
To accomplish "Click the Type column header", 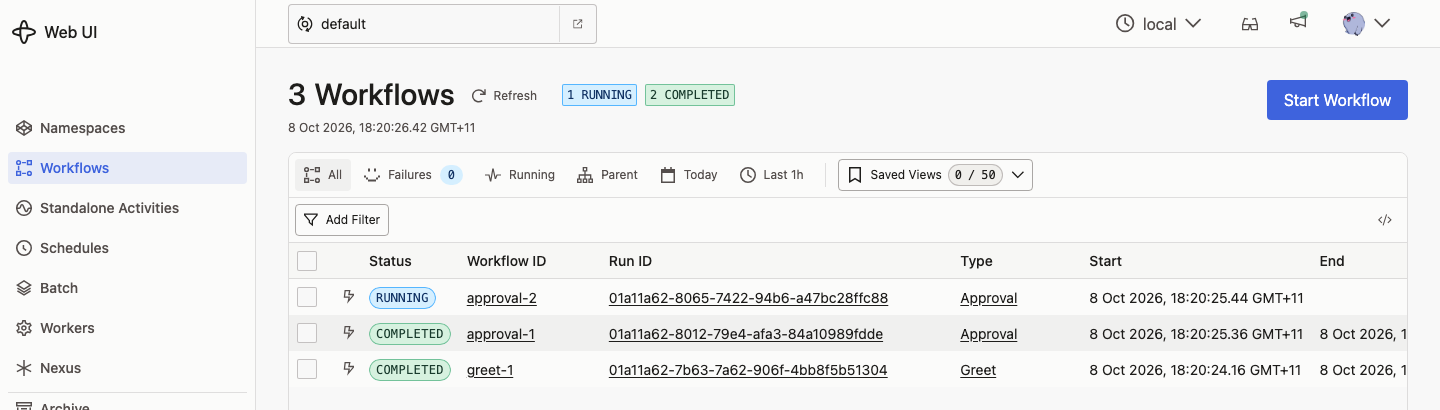I will click(976, 261).
